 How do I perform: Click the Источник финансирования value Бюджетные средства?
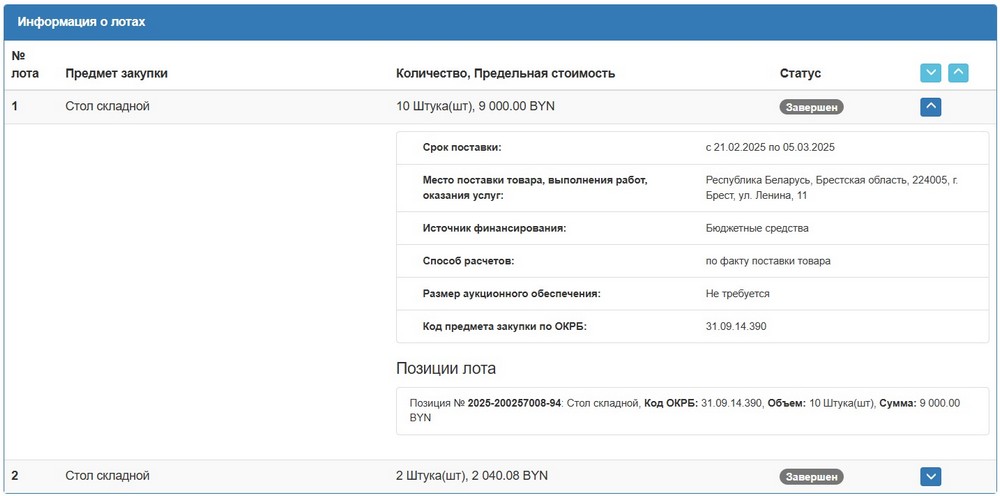coord(756,228)
